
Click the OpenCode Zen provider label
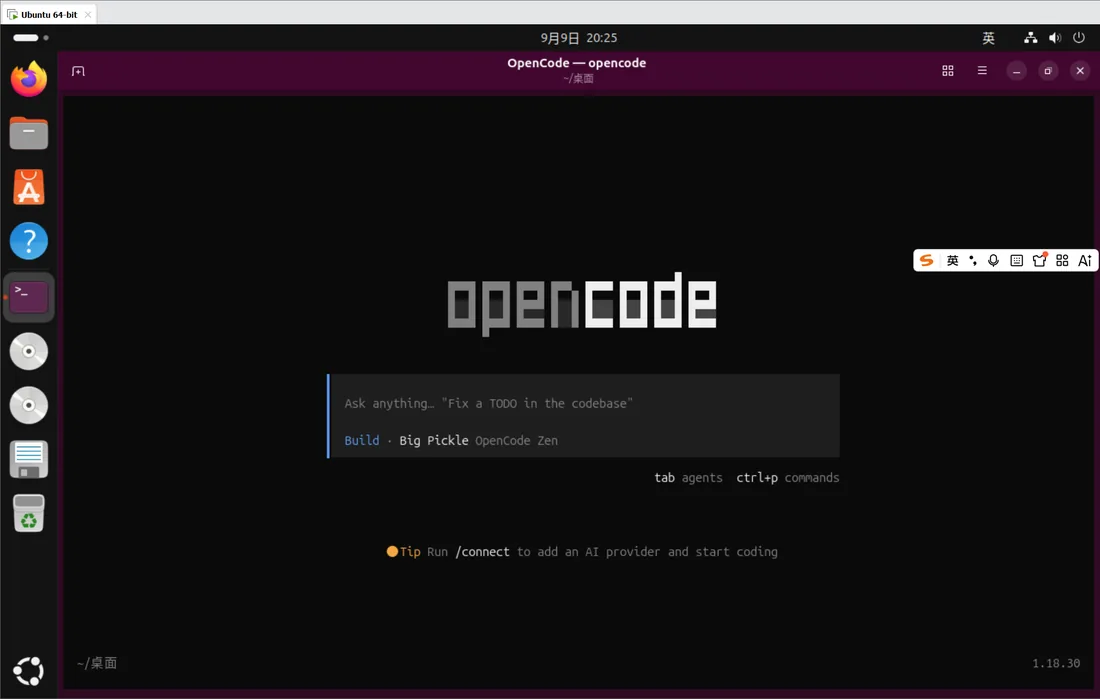516,441
